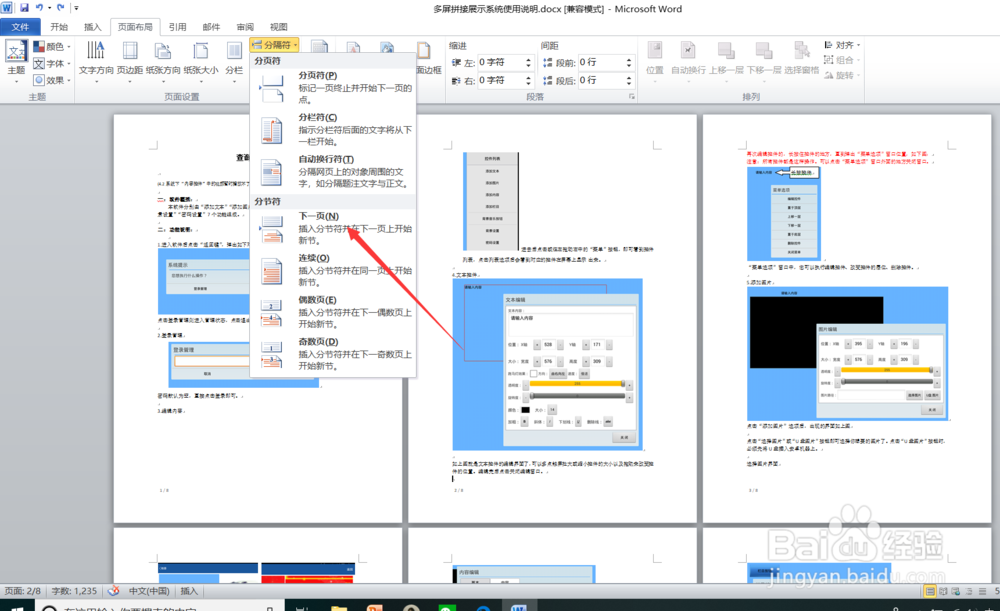Screen dimensions: 1000x611
Task: Open the 对齐 align dropdown
Action: pos(842,45)
